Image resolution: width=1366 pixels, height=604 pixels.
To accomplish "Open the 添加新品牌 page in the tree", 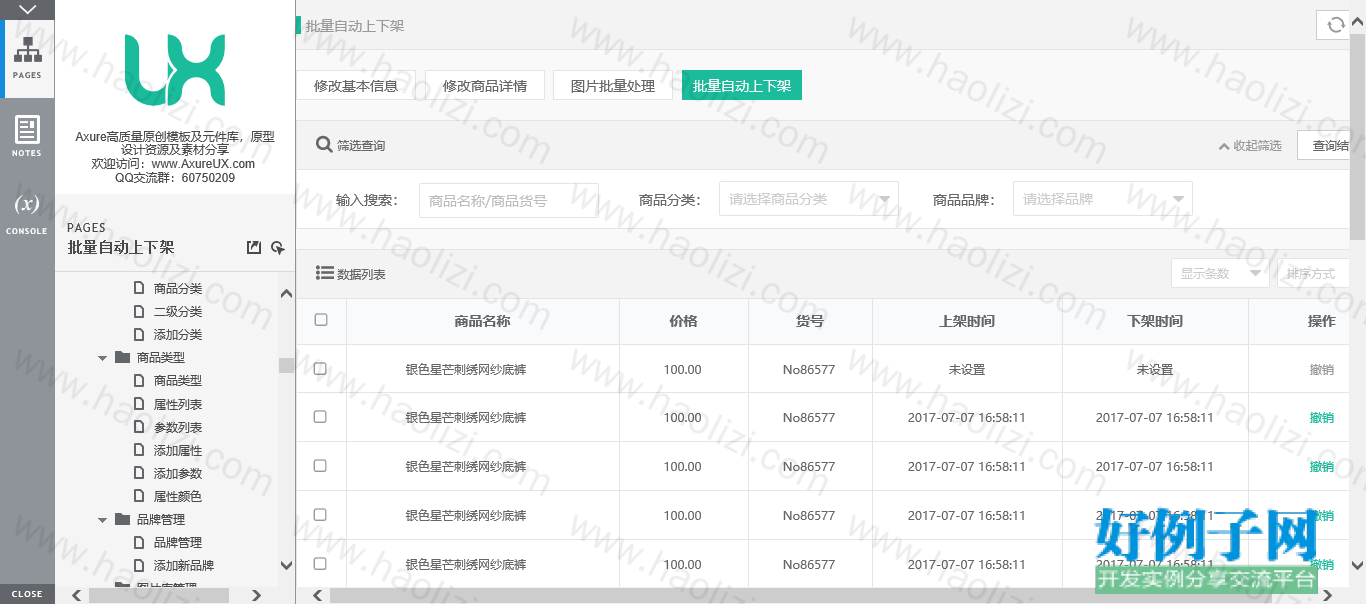I will pyautogui.click(x=184, y=565).
